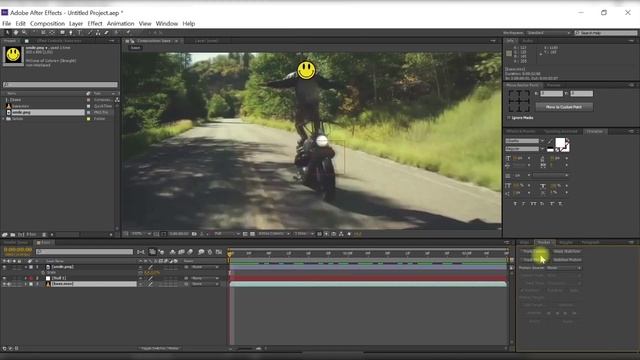Click the Motion Blur icon in timeline header
This screenshot has width=640, height=360.
tap(190, 252)
